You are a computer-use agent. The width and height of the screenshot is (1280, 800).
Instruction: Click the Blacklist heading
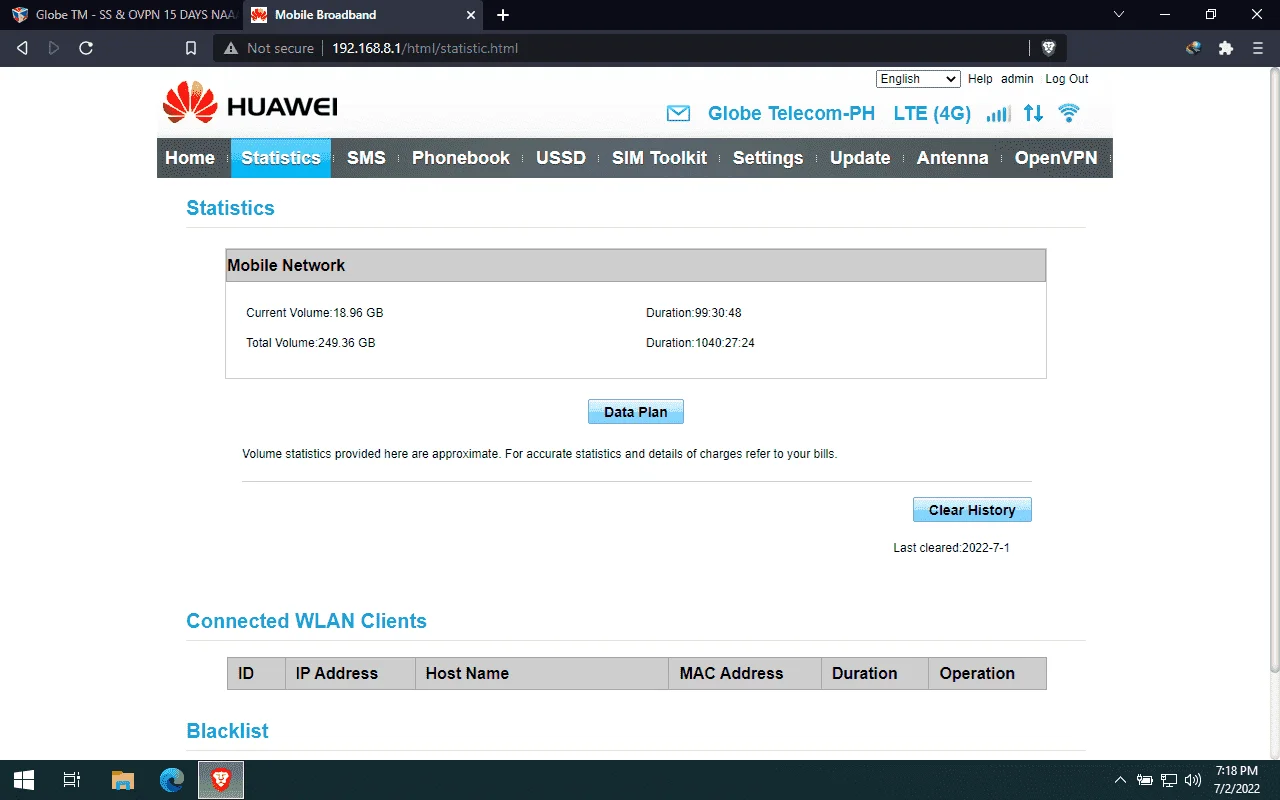pyautogui.click(x=227, y=731)
